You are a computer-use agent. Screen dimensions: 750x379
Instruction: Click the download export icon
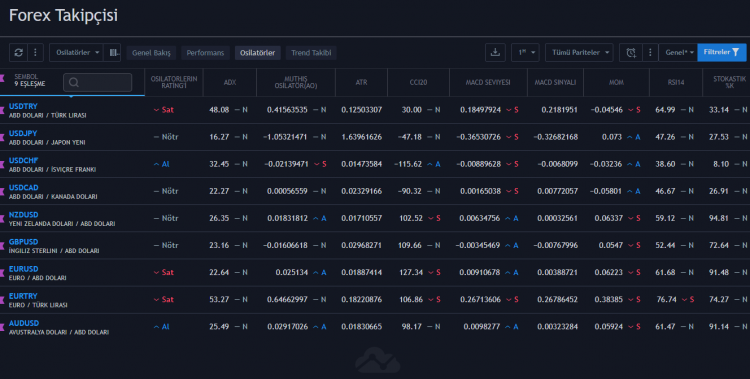pyautogui.click(x=495, y=53)
